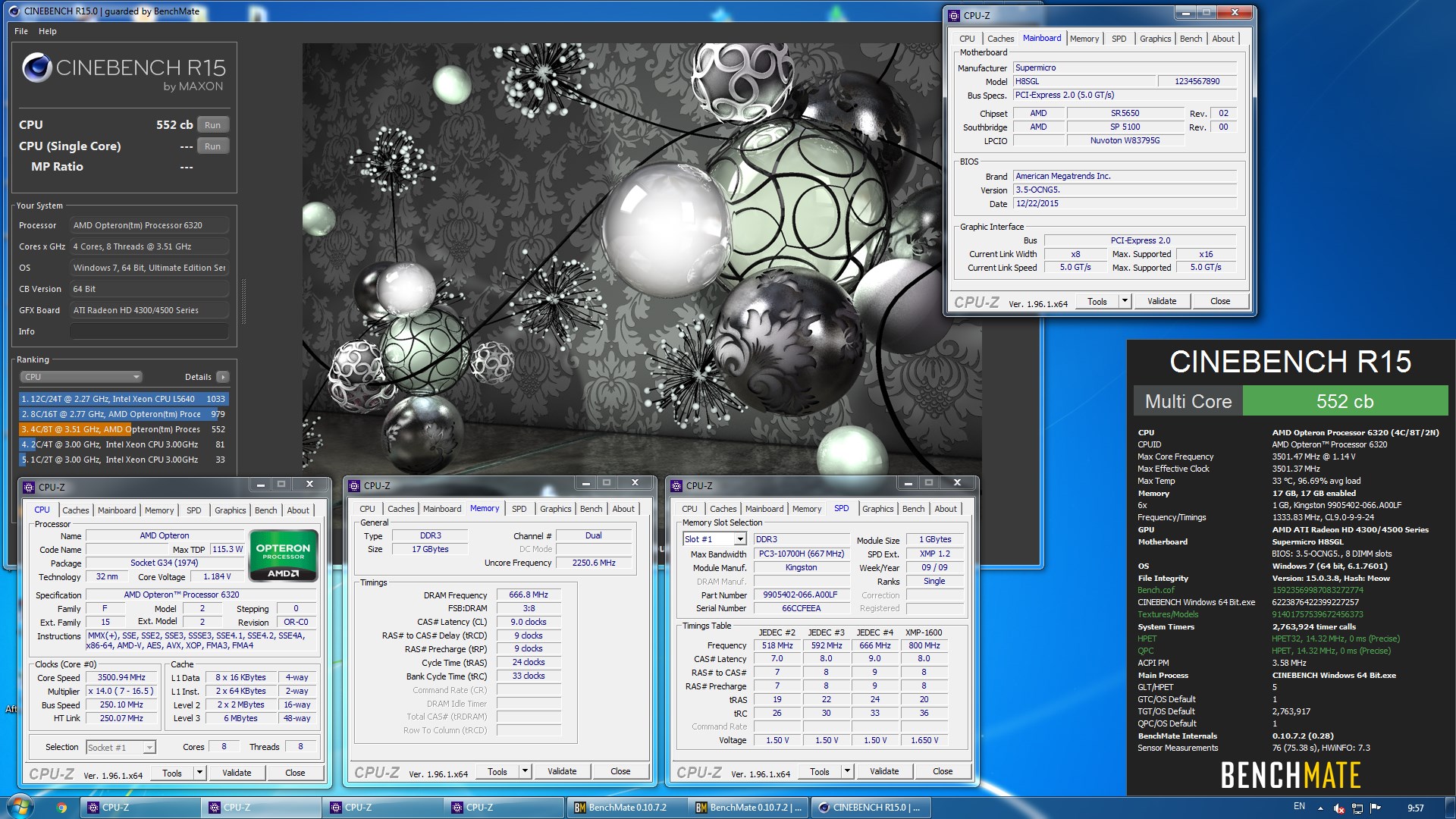Click the Bench.cof entry in BenchMate
This screenshot has height=819, width=1456.
pyautogui.click(x=1155, y=590)
